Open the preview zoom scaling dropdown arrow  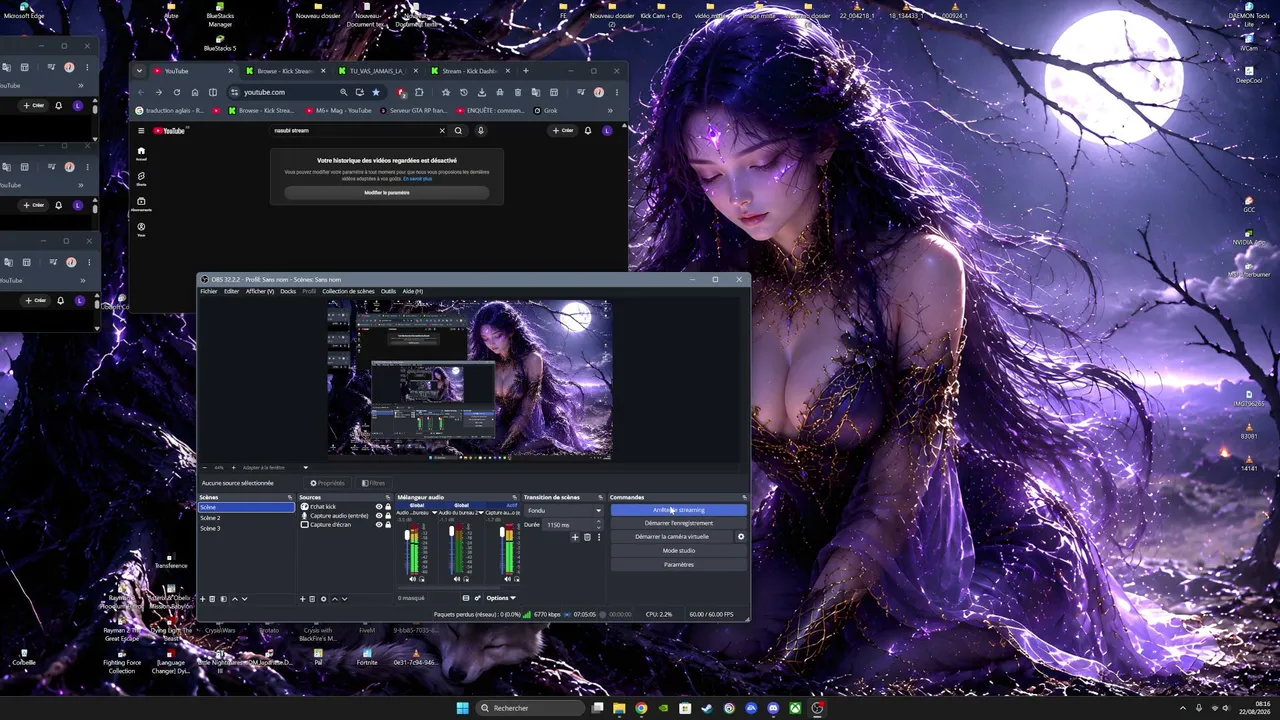306,468
